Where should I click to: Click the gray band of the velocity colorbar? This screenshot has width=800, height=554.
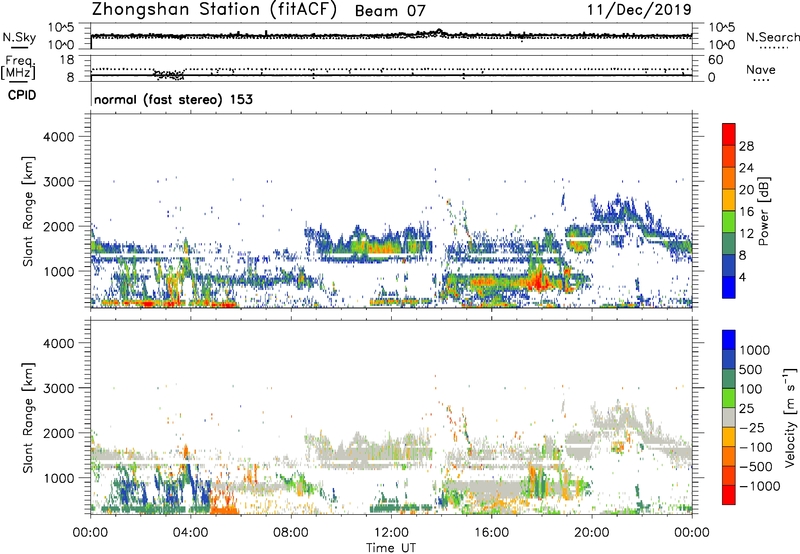coord(729,417)
